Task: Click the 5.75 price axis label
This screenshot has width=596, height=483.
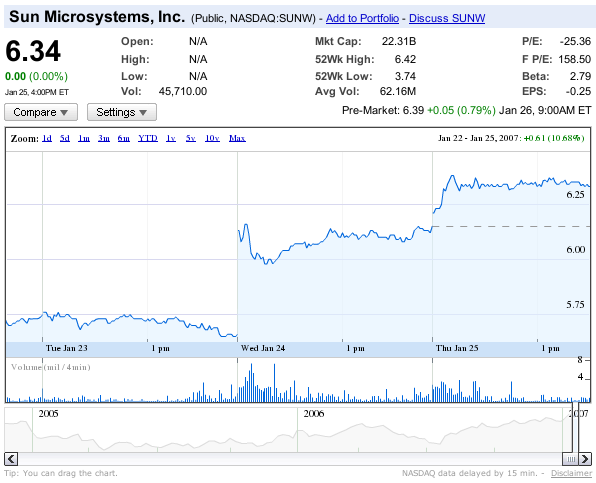Action: [575, 305]
